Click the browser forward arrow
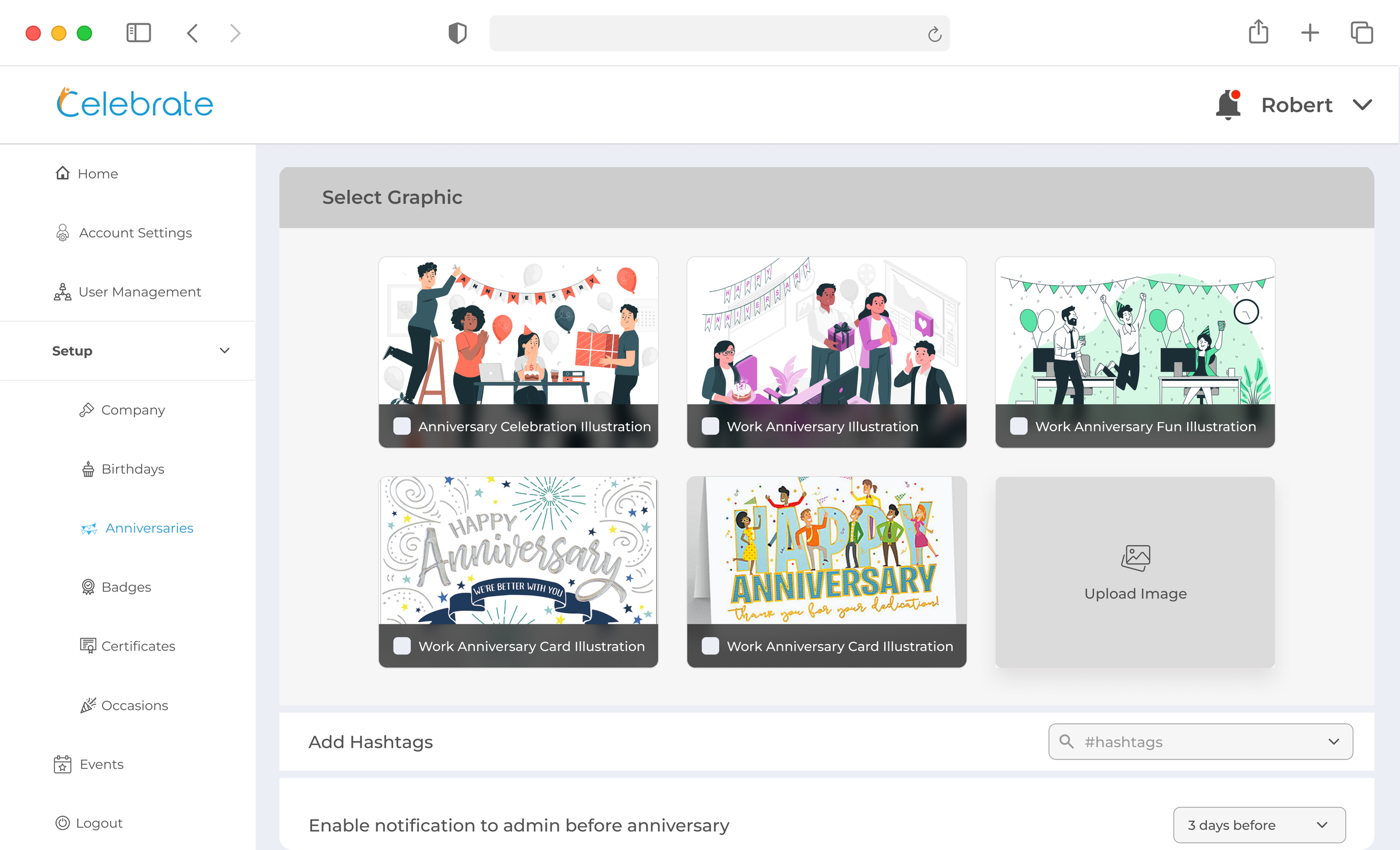The width and height of the screenshot is (1400, 850). point(235,33)
